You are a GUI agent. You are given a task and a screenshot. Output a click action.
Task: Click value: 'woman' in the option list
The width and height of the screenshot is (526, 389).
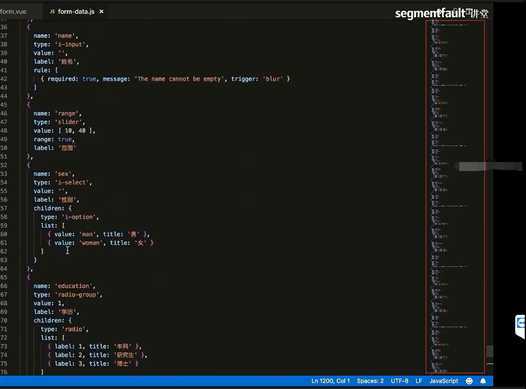(x=78, y=243)
